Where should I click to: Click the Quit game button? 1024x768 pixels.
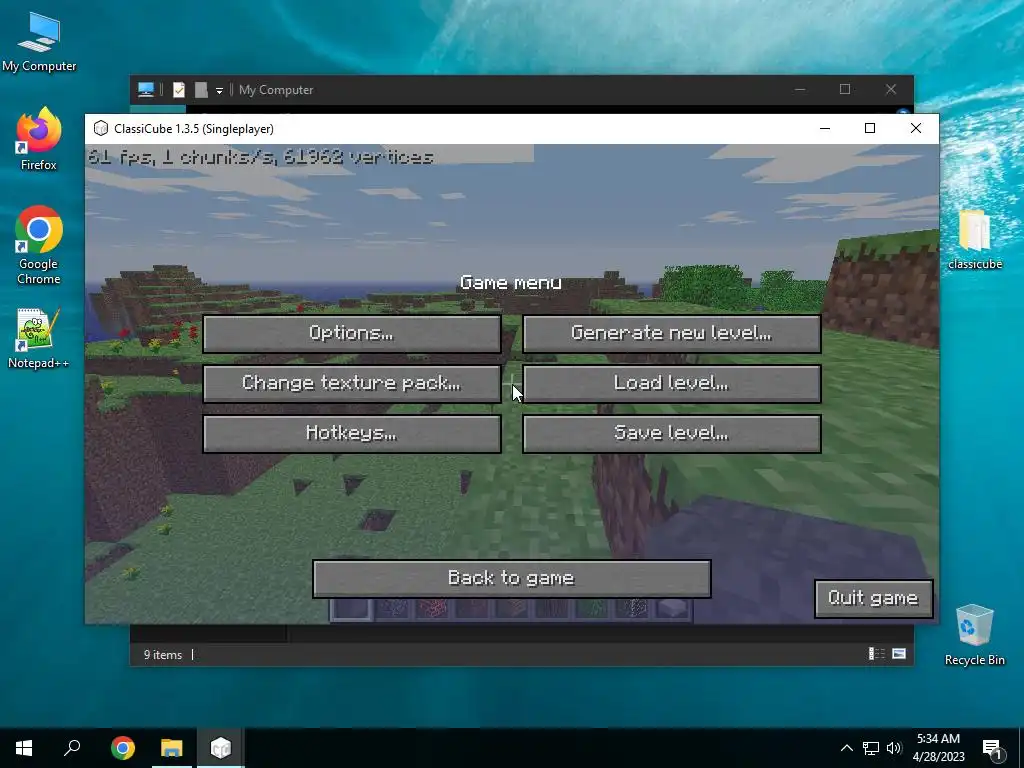[873, 598]
